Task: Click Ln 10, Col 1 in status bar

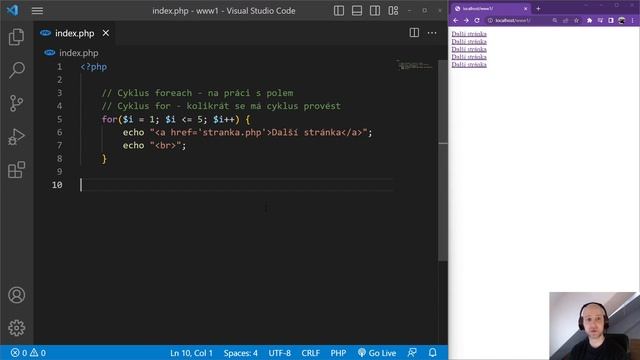Action: point(191,353)
